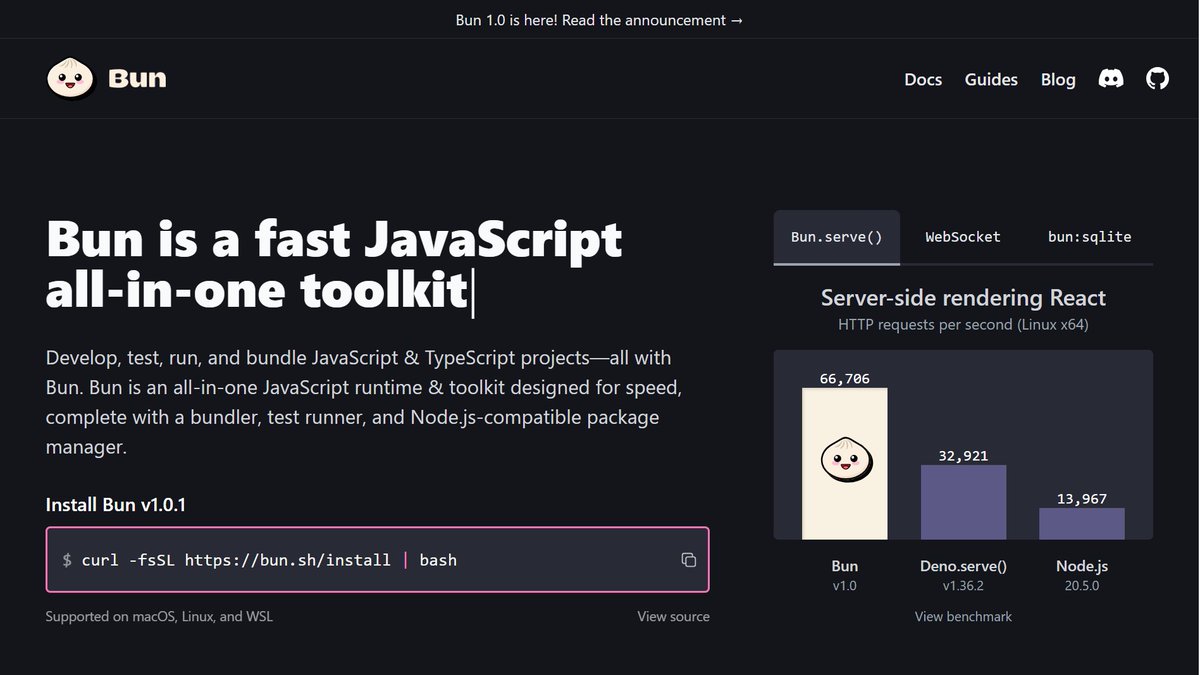Click the 'v1.0' label under Bun
1200x675 pixels.
pyautogui.click(x=845, y=586)
